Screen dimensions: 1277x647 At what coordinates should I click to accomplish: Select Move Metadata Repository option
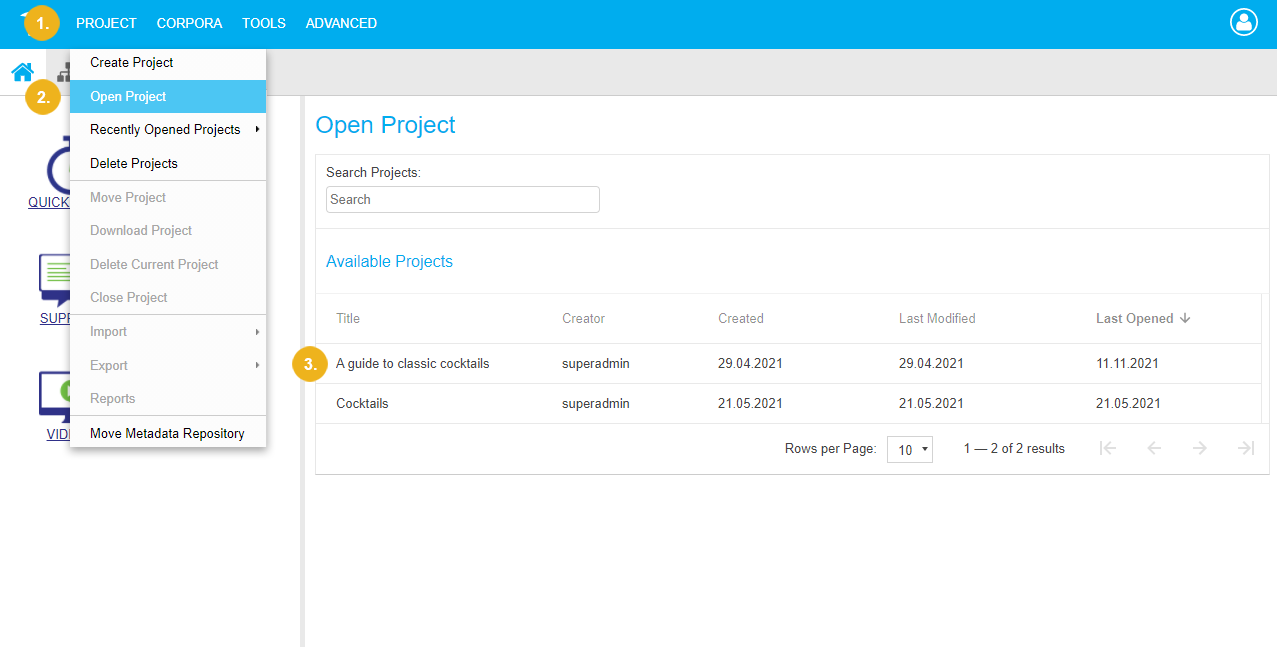pos(167,434)
